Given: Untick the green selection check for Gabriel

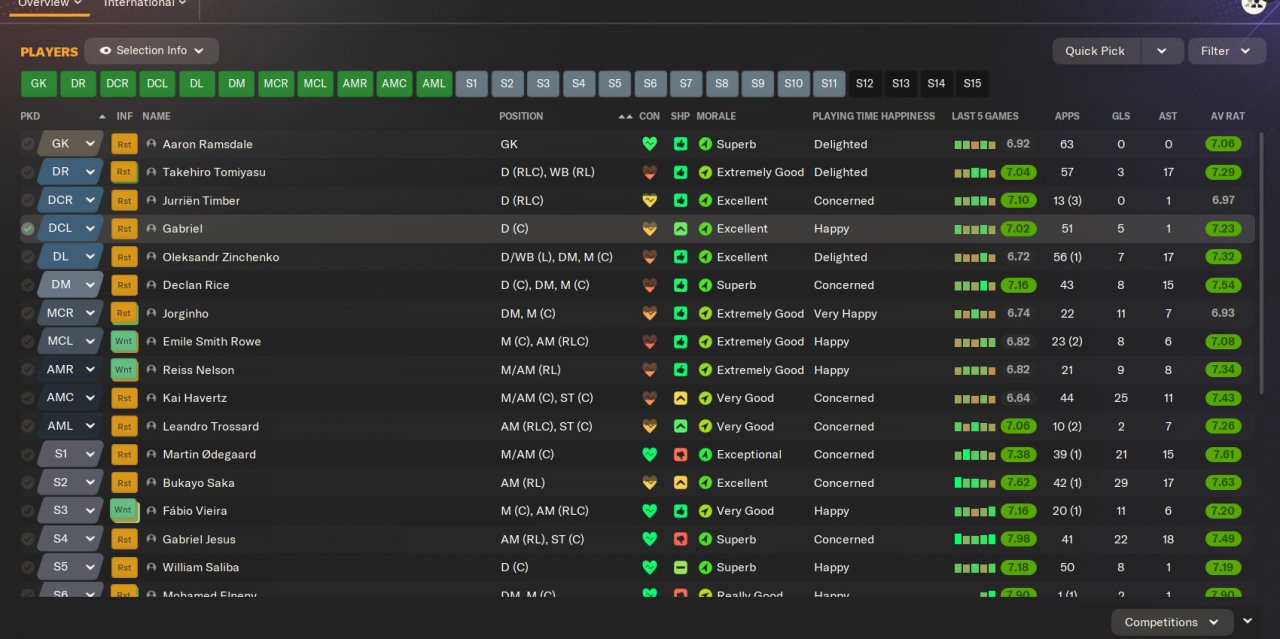Looking at the screenshot, I should pyautogui.click(x=28, y=229).
